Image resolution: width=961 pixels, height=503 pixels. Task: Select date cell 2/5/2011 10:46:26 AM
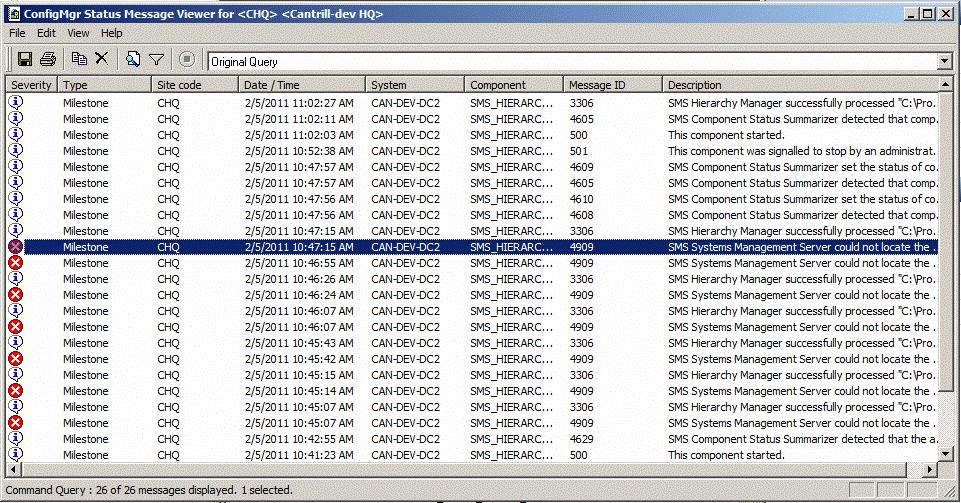pyautogui.click(x=299, y=279)
